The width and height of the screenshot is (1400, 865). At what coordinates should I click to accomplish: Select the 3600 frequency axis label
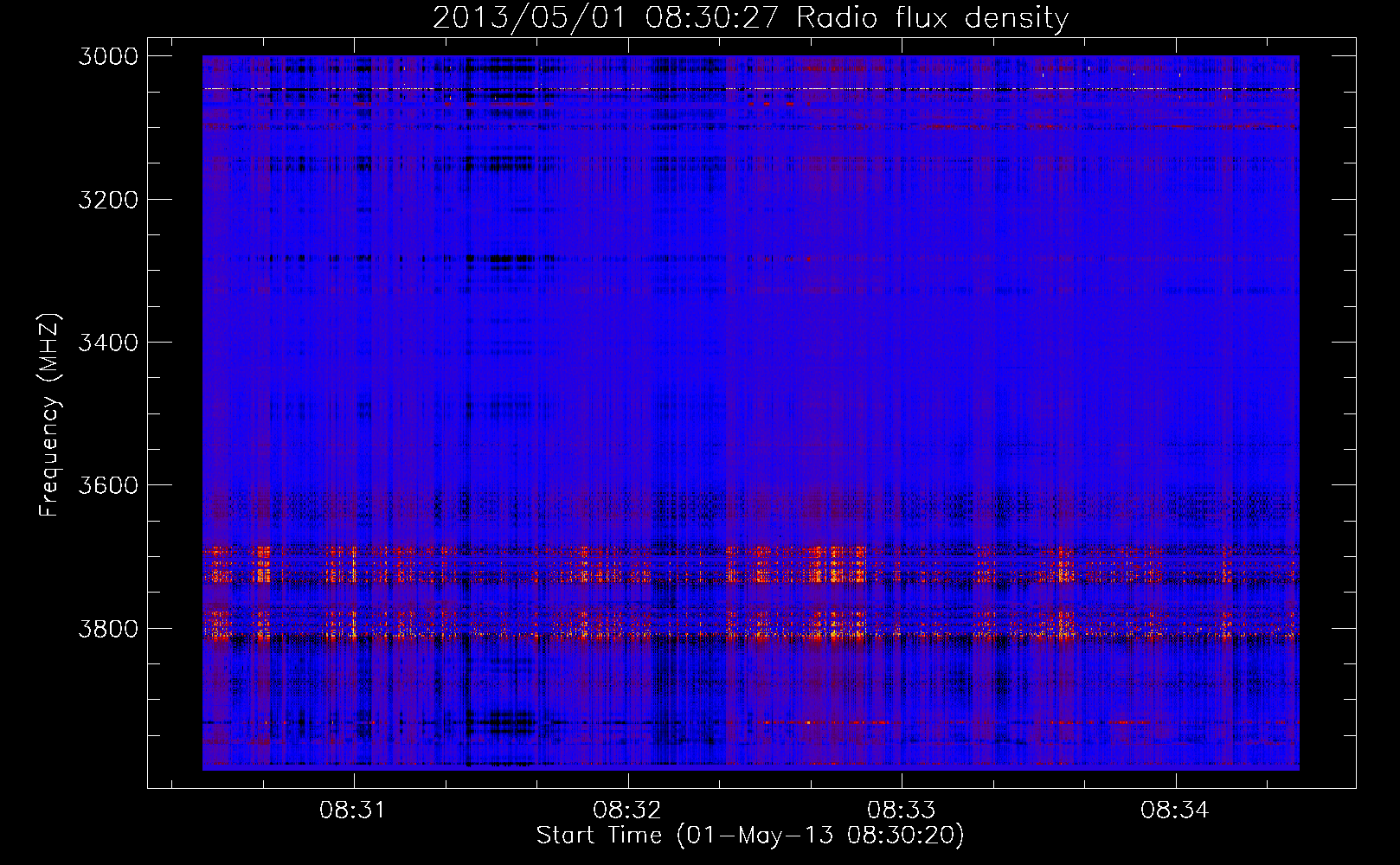tap(108, 485)
